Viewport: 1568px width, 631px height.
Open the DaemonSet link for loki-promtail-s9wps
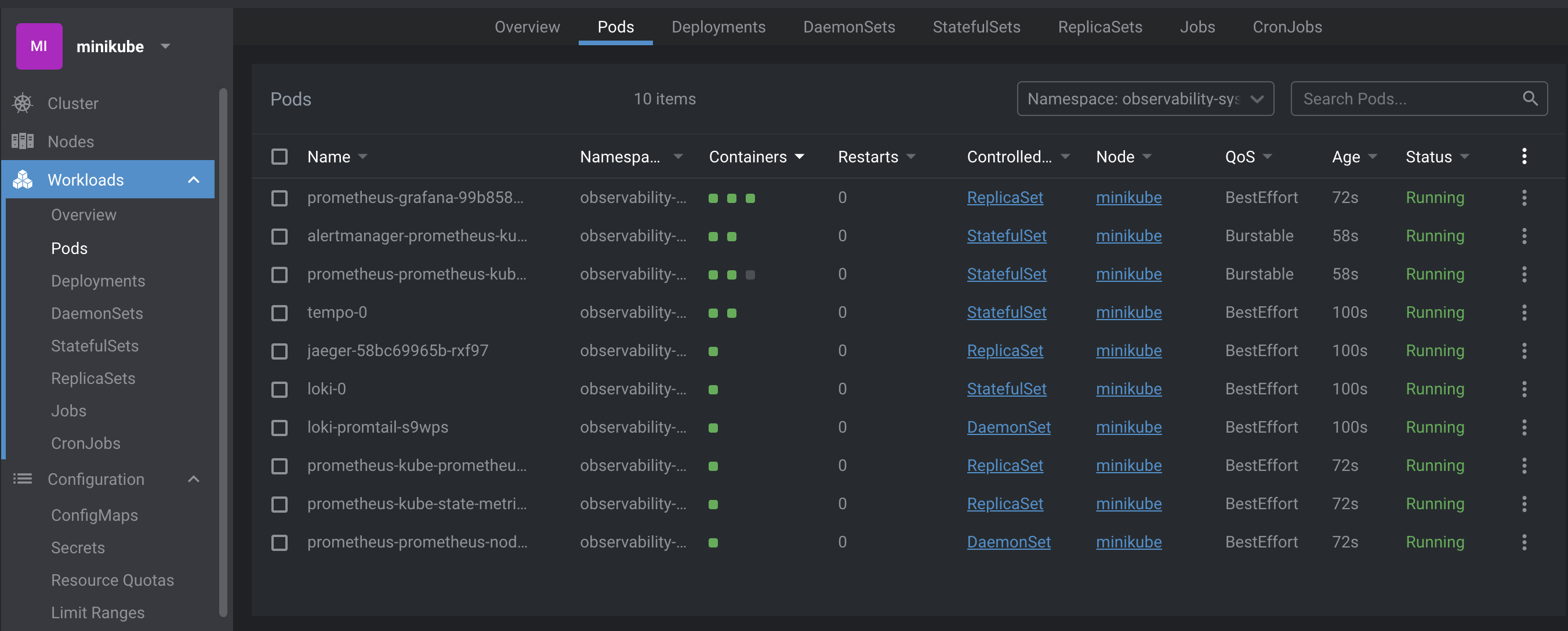tap(1008, 427)
